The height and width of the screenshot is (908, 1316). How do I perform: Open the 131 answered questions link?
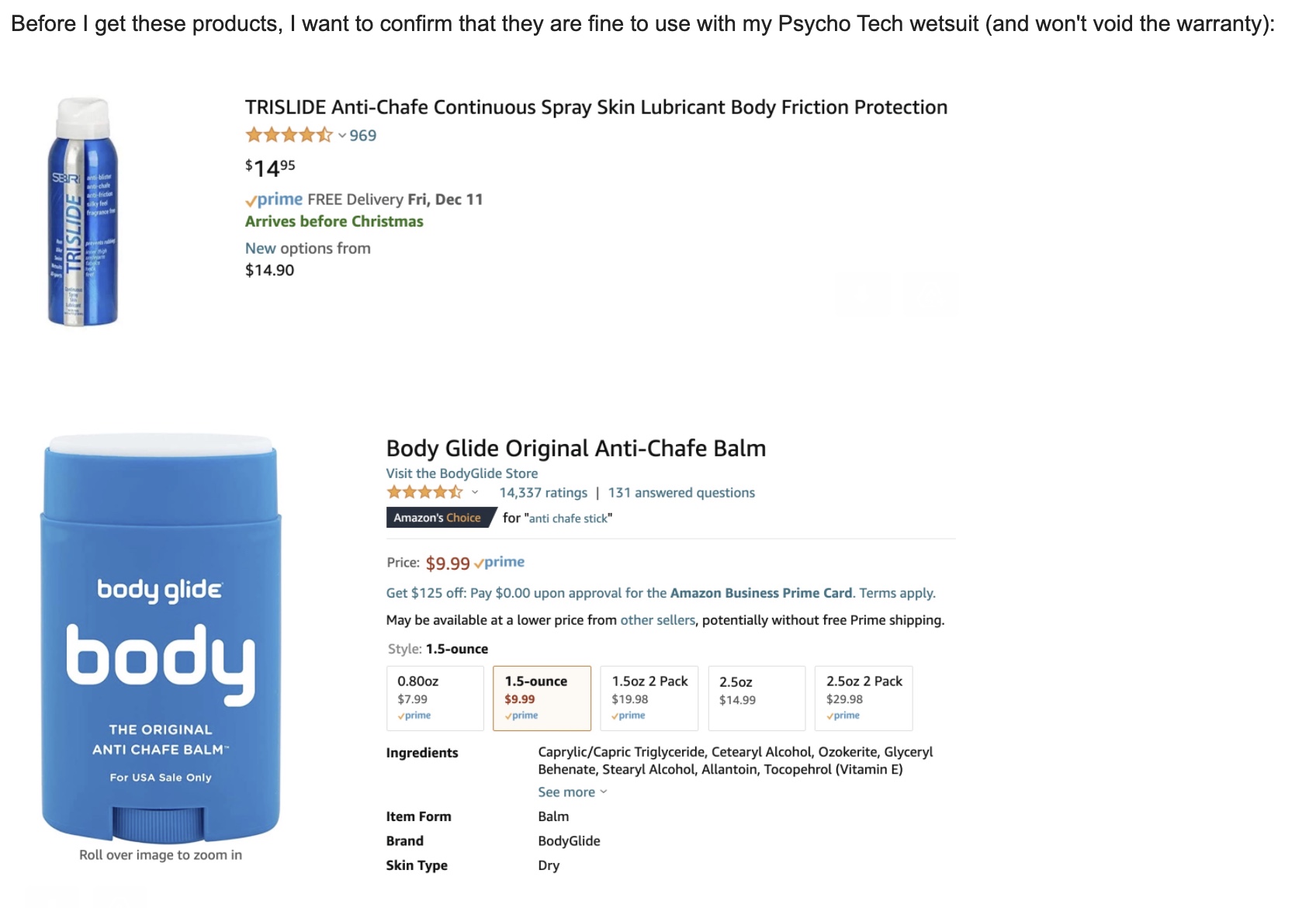pyautogui.click(x=681, y=493)
